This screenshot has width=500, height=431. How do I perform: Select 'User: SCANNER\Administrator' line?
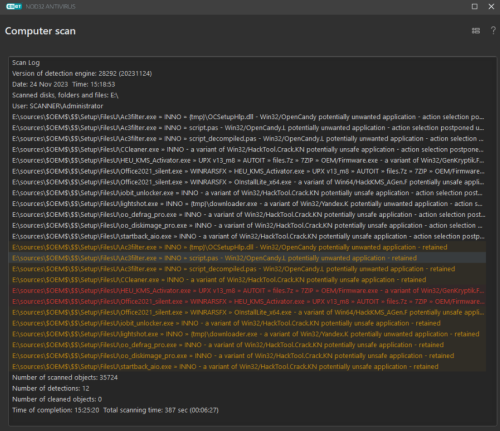coord(58,106)
